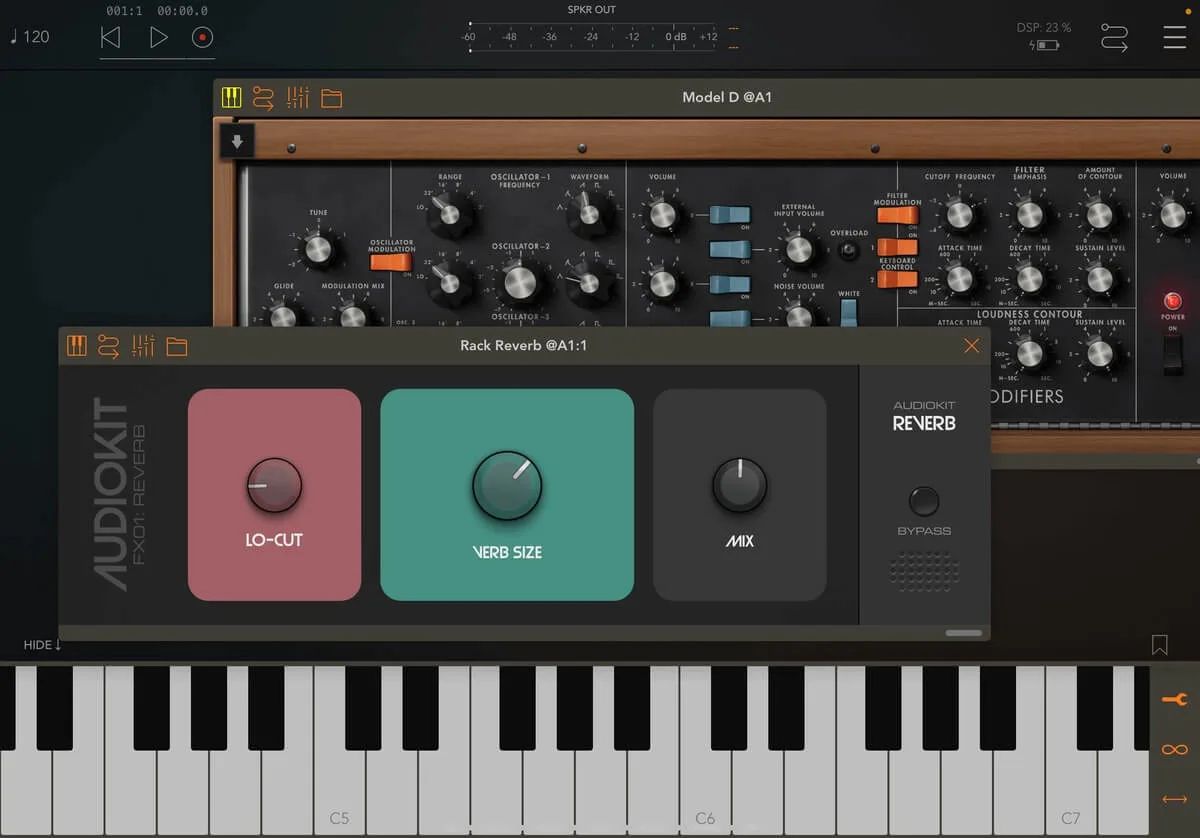This screenshot has height=838, width=1200.
Task: Click the filter Attack Time knob
Action: click(x=959, y=279)
